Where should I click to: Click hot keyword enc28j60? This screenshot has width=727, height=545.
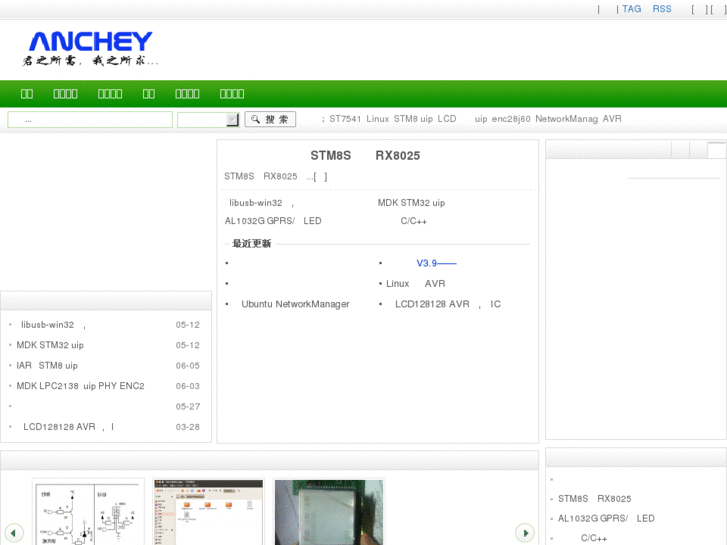(511, 119)
